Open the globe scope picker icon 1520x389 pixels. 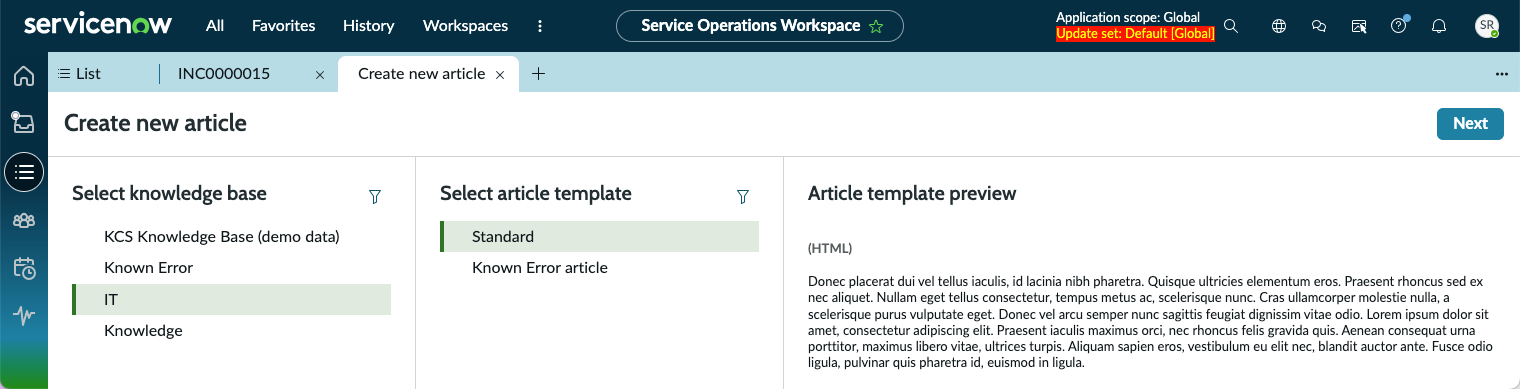click(1278, 26)
